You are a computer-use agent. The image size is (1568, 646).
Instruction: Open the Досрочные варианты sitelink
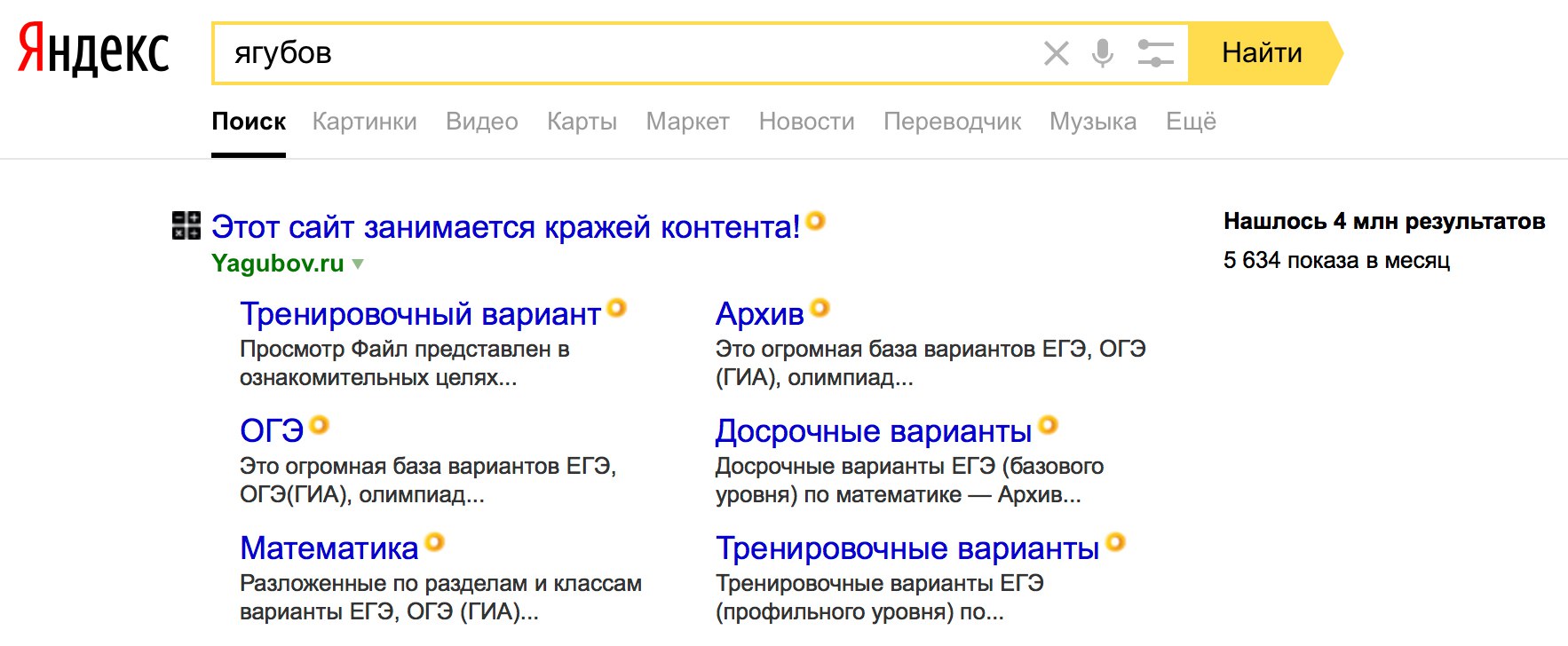(x=874, y=431)
